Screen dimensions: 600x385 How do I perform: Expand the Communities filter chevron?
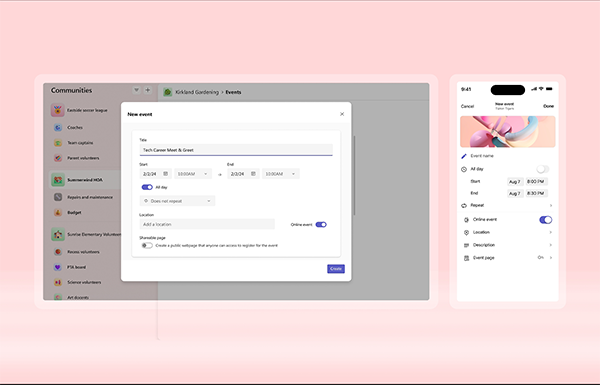136,90
